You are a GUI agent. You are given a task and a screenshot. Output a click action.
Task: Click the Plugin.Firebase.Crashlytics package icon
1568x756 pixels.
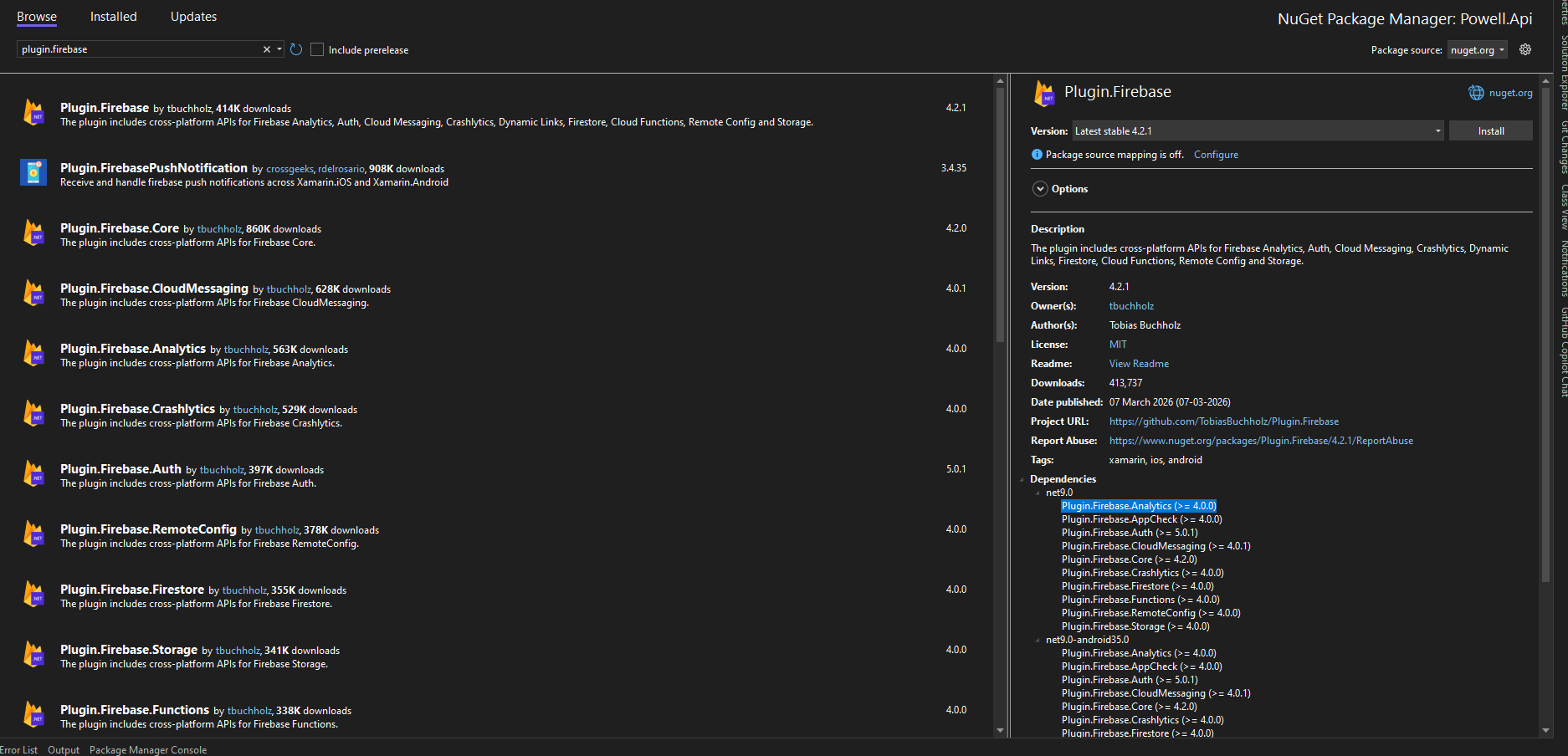point(33,413)
